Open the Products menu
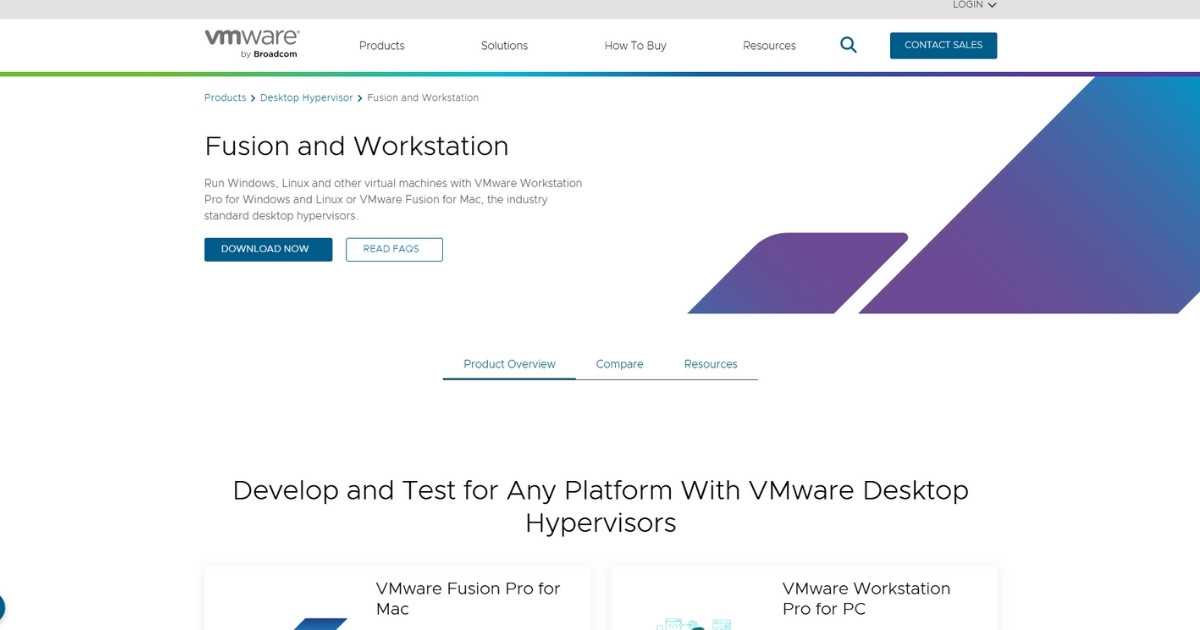This screenshot has width=1200, height=630. pos(382,46)
